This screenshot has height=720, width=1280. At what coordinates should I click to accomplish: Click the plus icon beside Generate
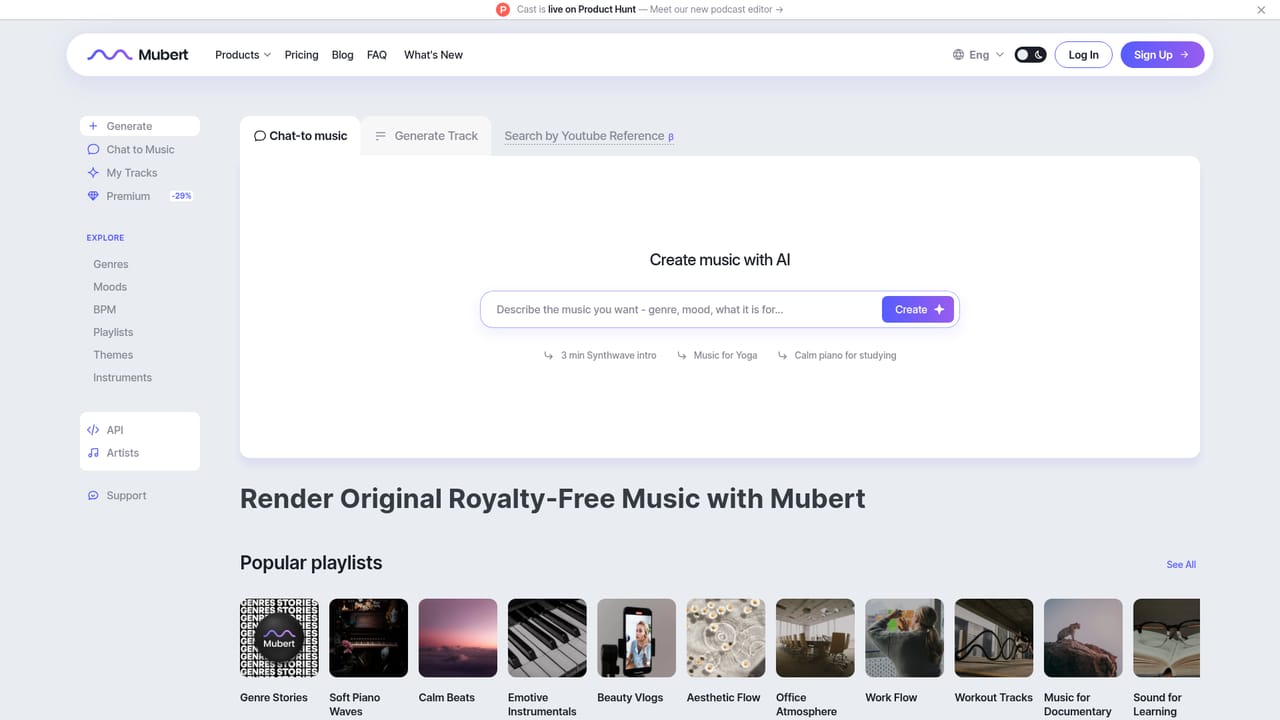[93, 126]
